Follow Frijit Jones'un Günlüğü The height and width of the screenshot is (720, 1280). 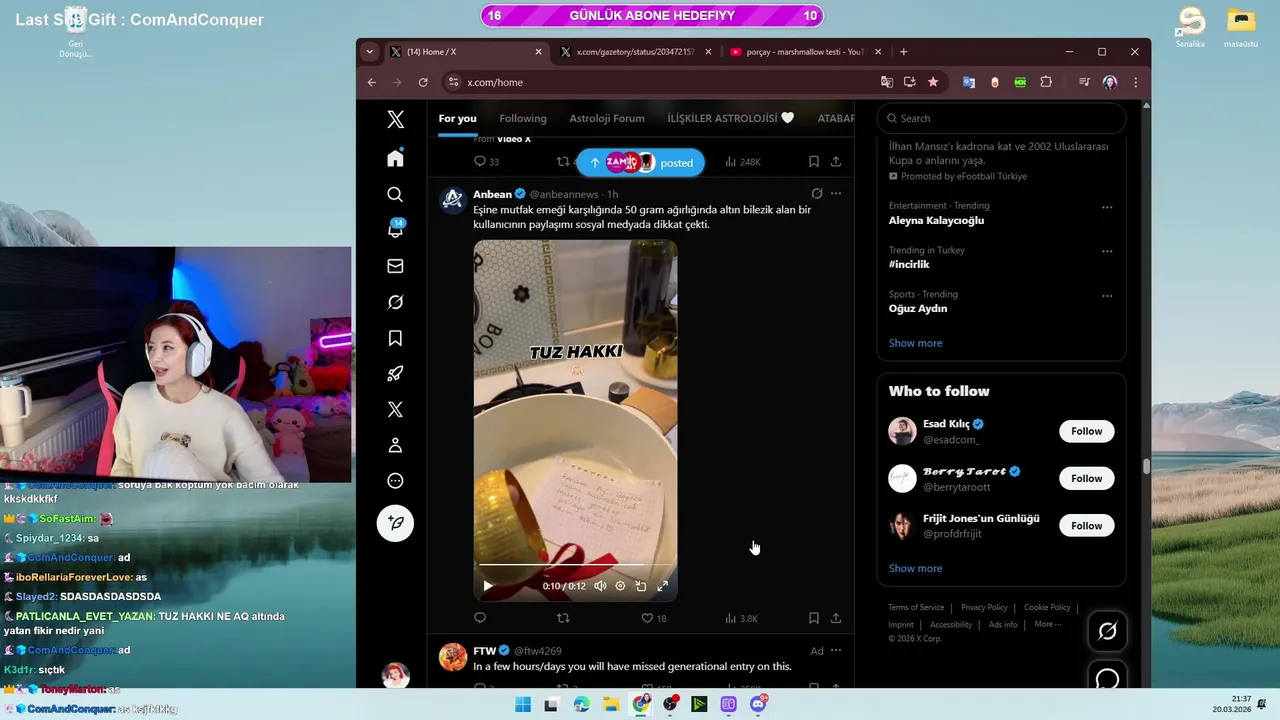click(1086, 525)
